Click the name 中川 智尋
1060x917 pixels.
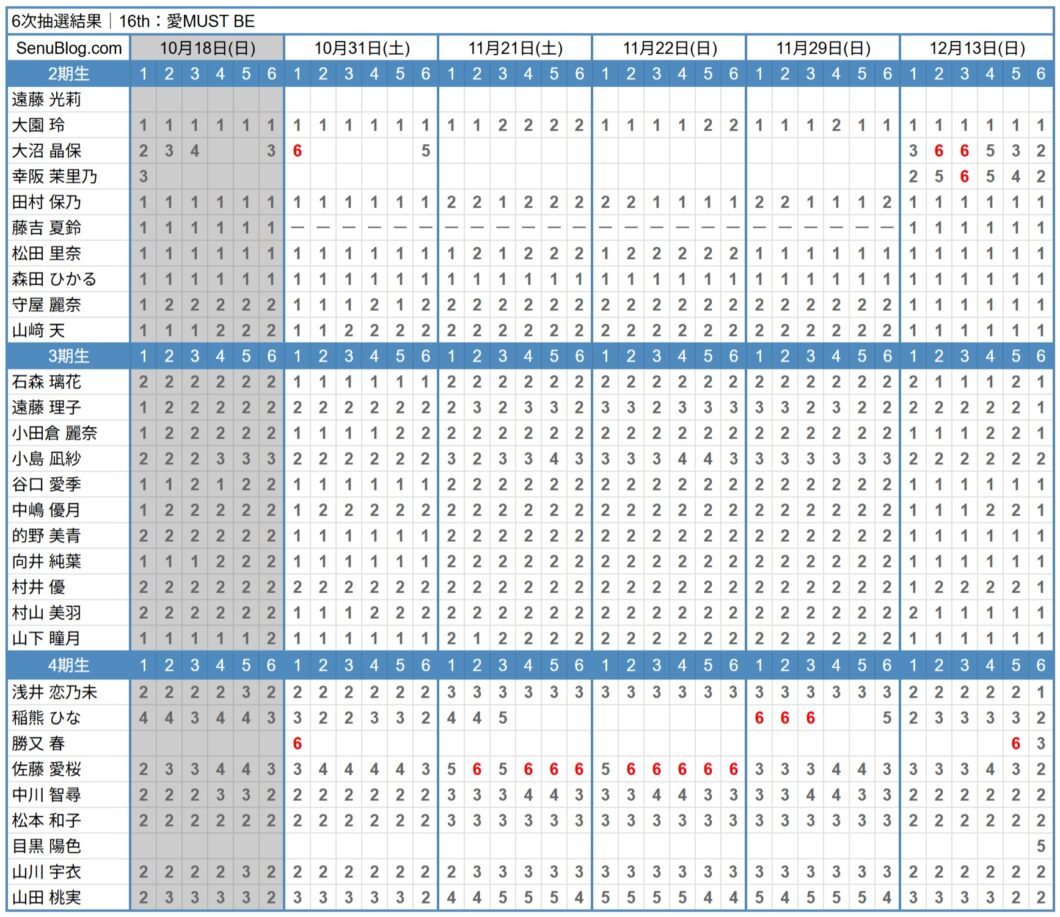point(47,796)
